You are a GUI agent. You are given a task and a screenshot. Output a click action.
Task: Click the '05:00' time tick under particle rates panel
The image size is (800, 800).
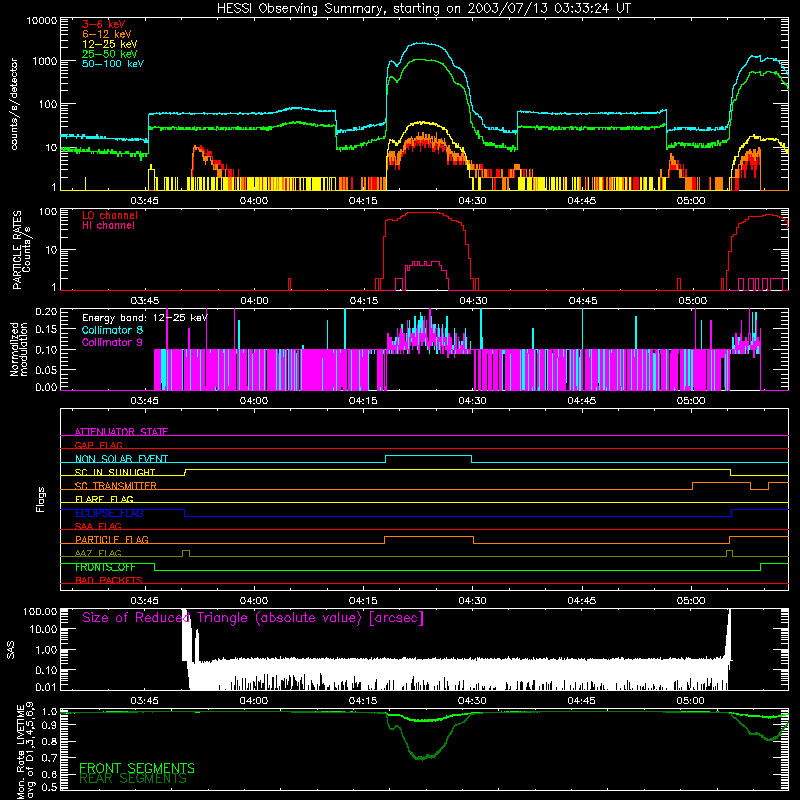pos(692,301)
